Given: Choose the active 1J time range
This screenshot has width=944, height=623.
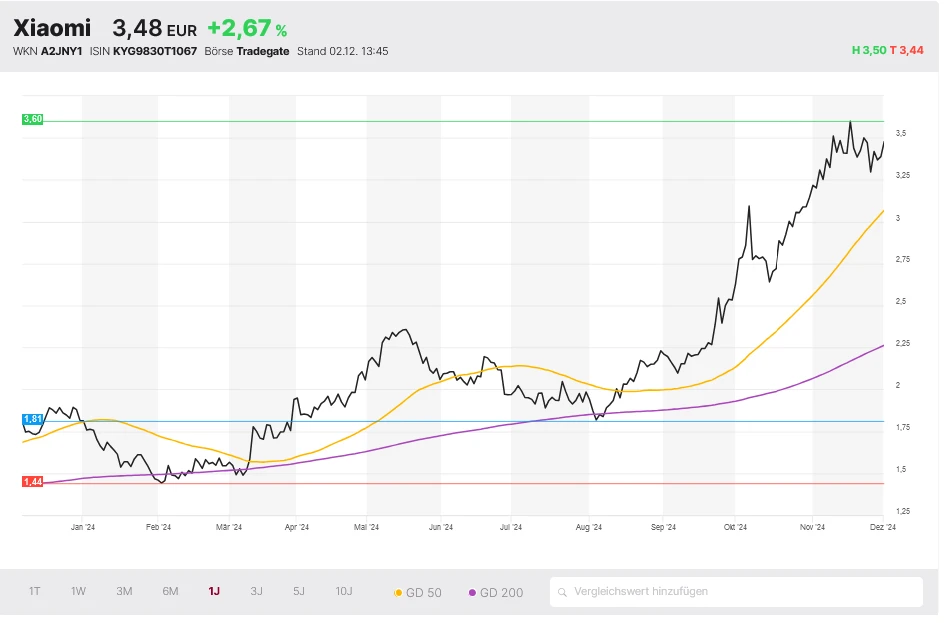Looking at the screenshot, I should tap(214, 591).
